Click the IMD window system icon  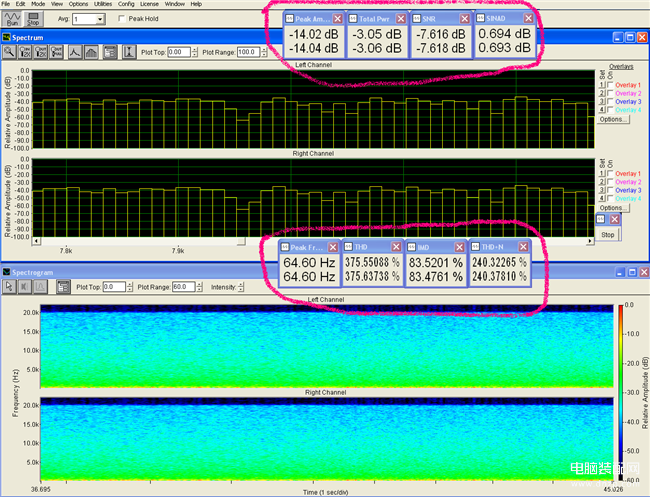(411, 247)
